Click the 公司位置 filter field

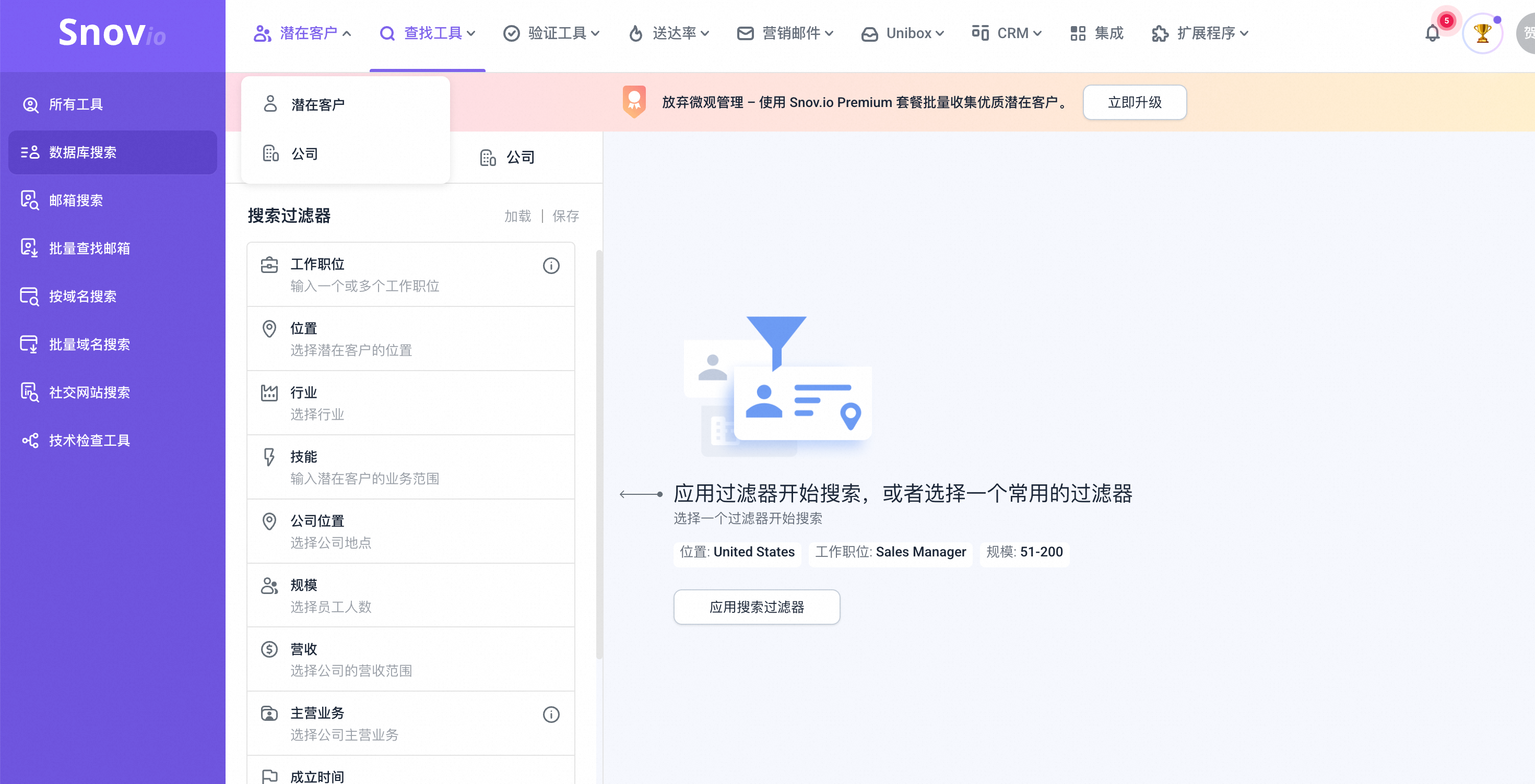(410, 531)
